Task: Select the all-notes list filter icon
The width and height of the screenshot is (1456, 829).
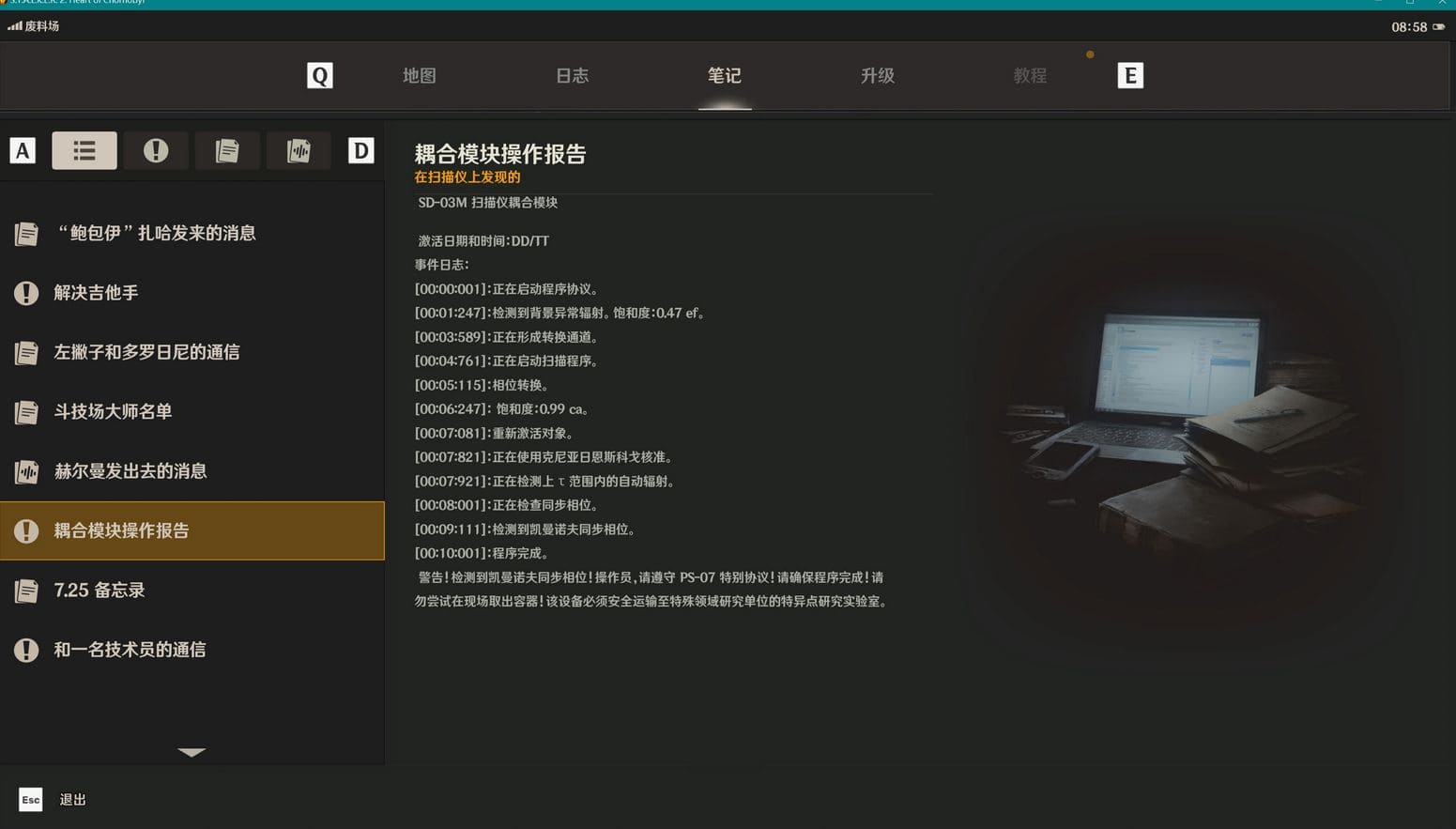Action: point(84,150)
